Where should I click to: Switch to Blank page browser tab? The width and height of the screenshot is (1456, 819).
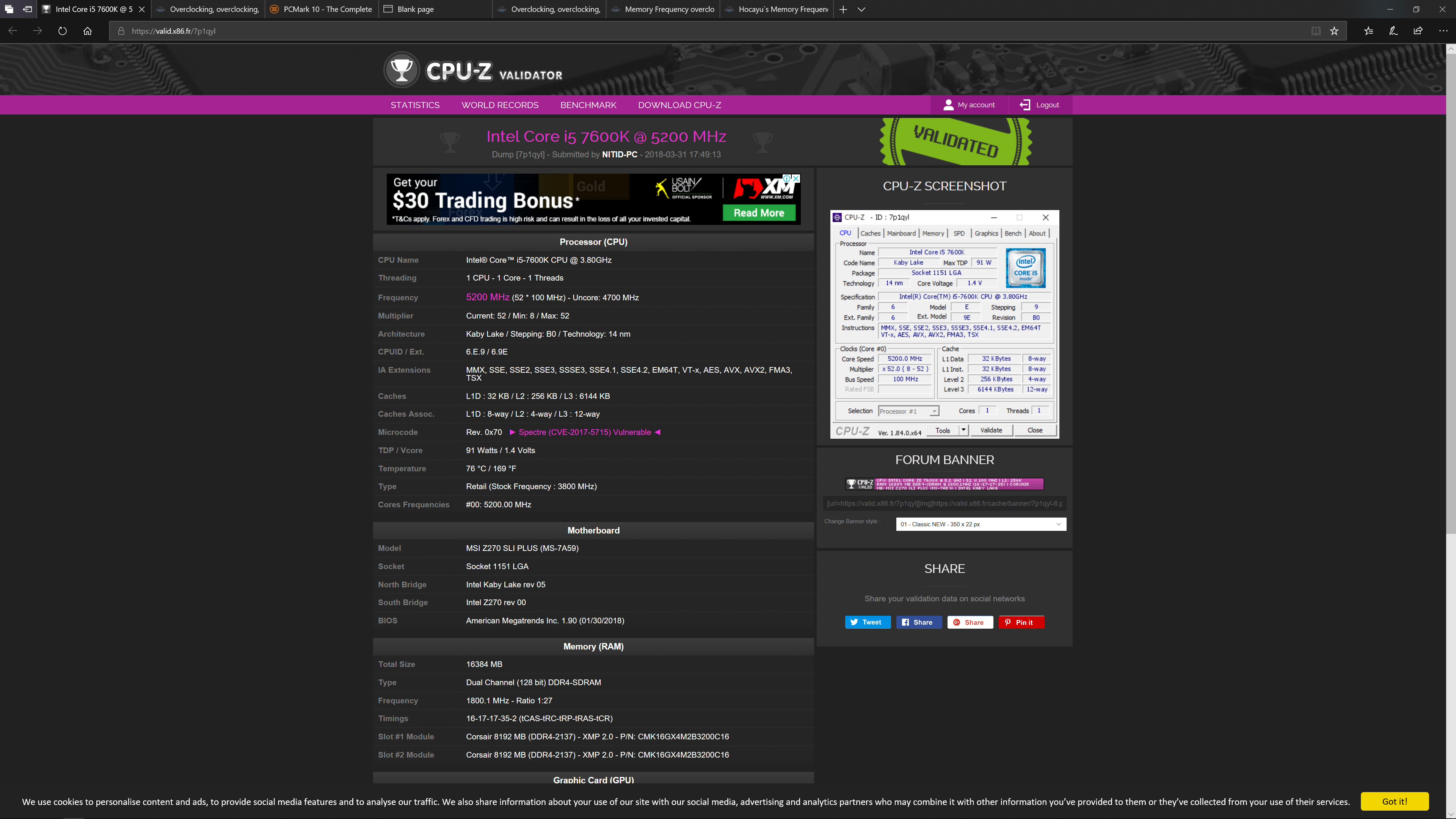[x=435, y=9]
